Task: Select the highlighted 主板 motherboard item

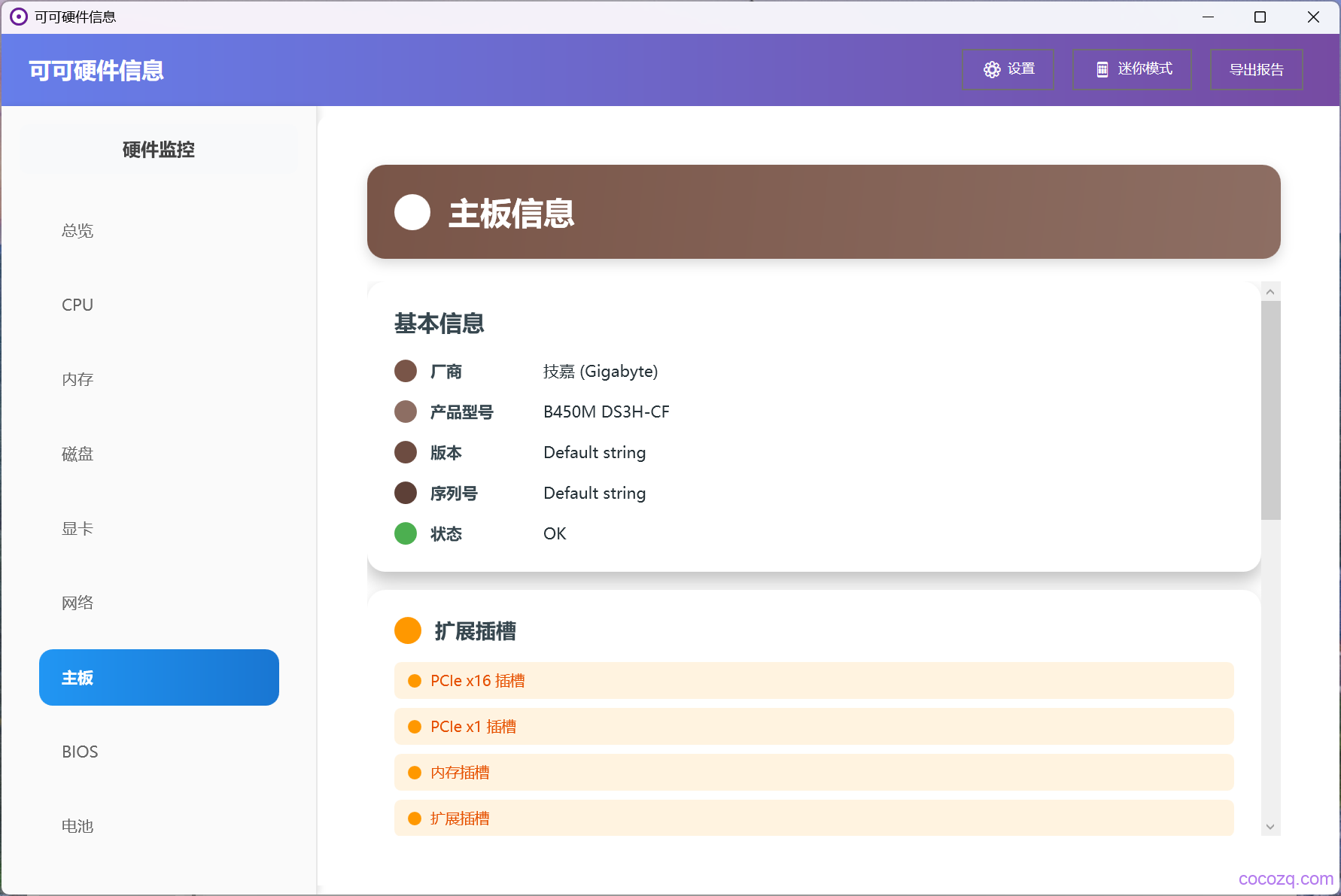Action: (159, 678)
